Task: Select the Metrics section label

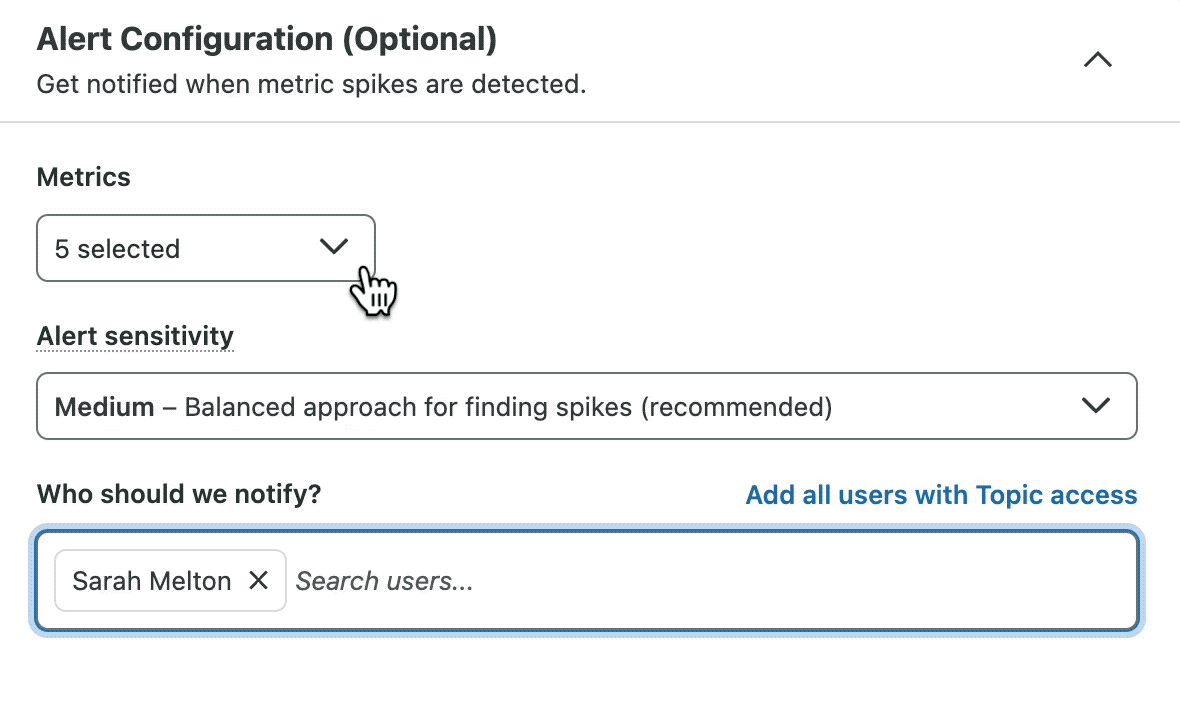Action: tap(83, 177)
